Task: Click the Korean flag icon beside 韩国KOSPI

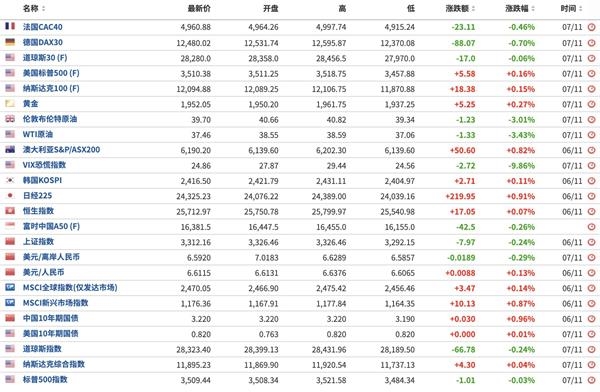Action: (x=10, y=180)
